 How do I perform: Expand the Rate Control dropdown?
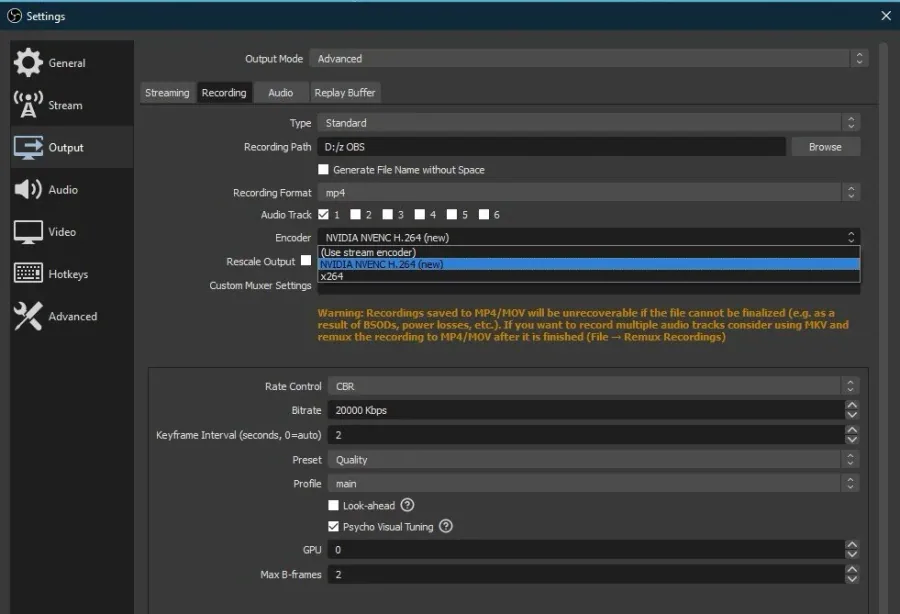pos(593,386)
